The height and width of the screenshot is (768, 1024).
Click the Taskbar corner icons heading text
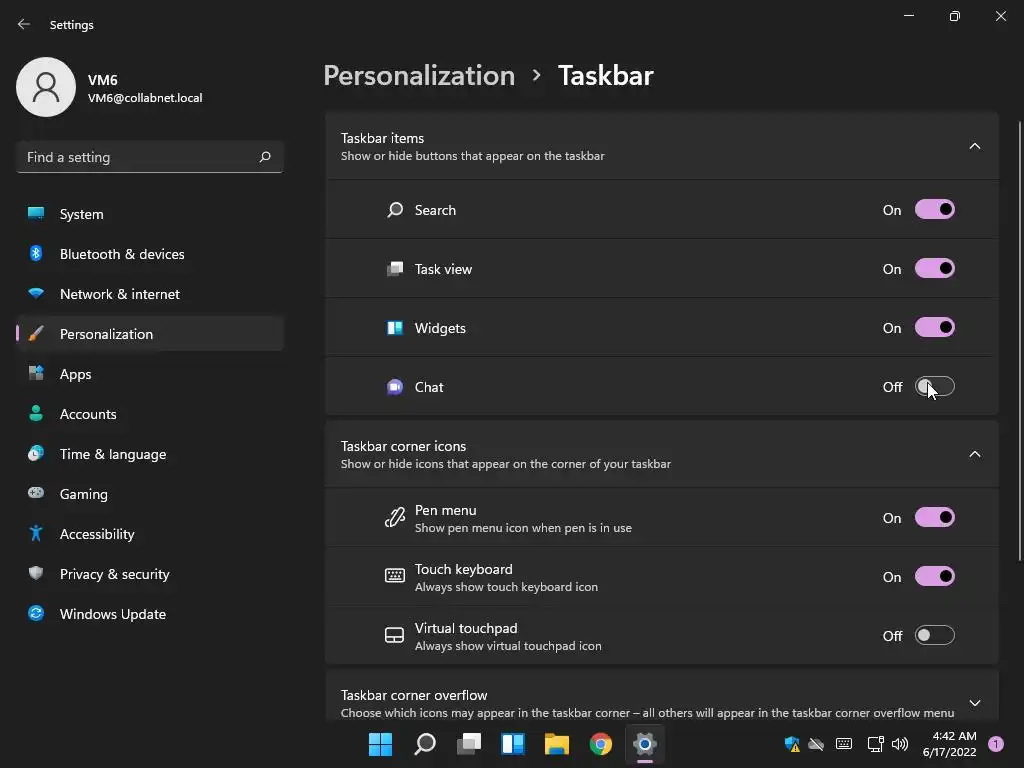point(403,447)
